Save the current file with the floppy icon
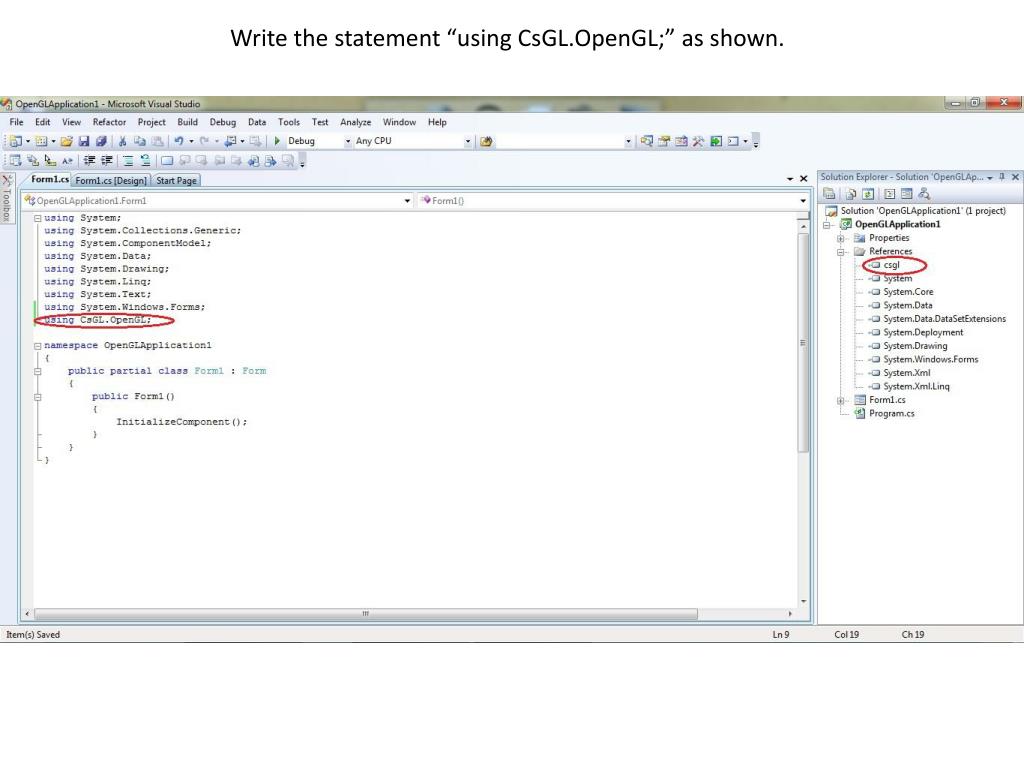Screen dimensions: 1024x768 pyautogui.click(x=84, y=141)
